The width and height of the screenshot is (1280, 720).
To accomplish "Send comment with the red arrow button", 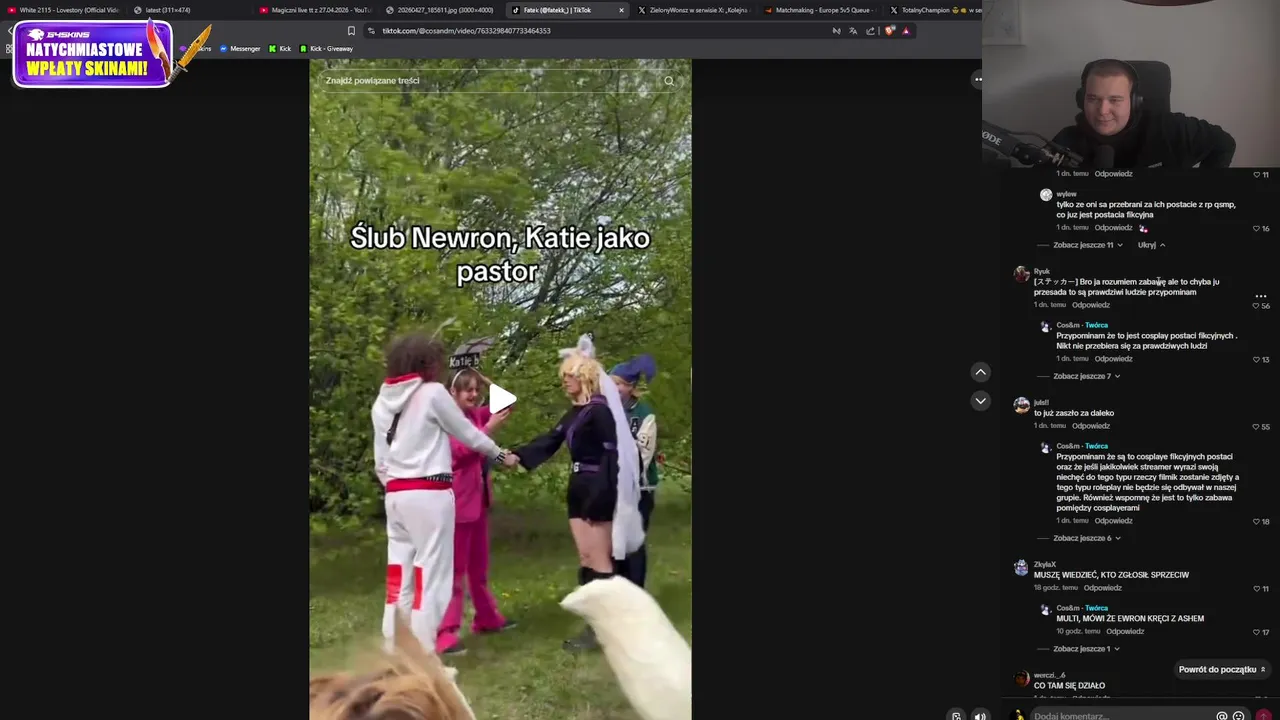I will (1264, 715).
